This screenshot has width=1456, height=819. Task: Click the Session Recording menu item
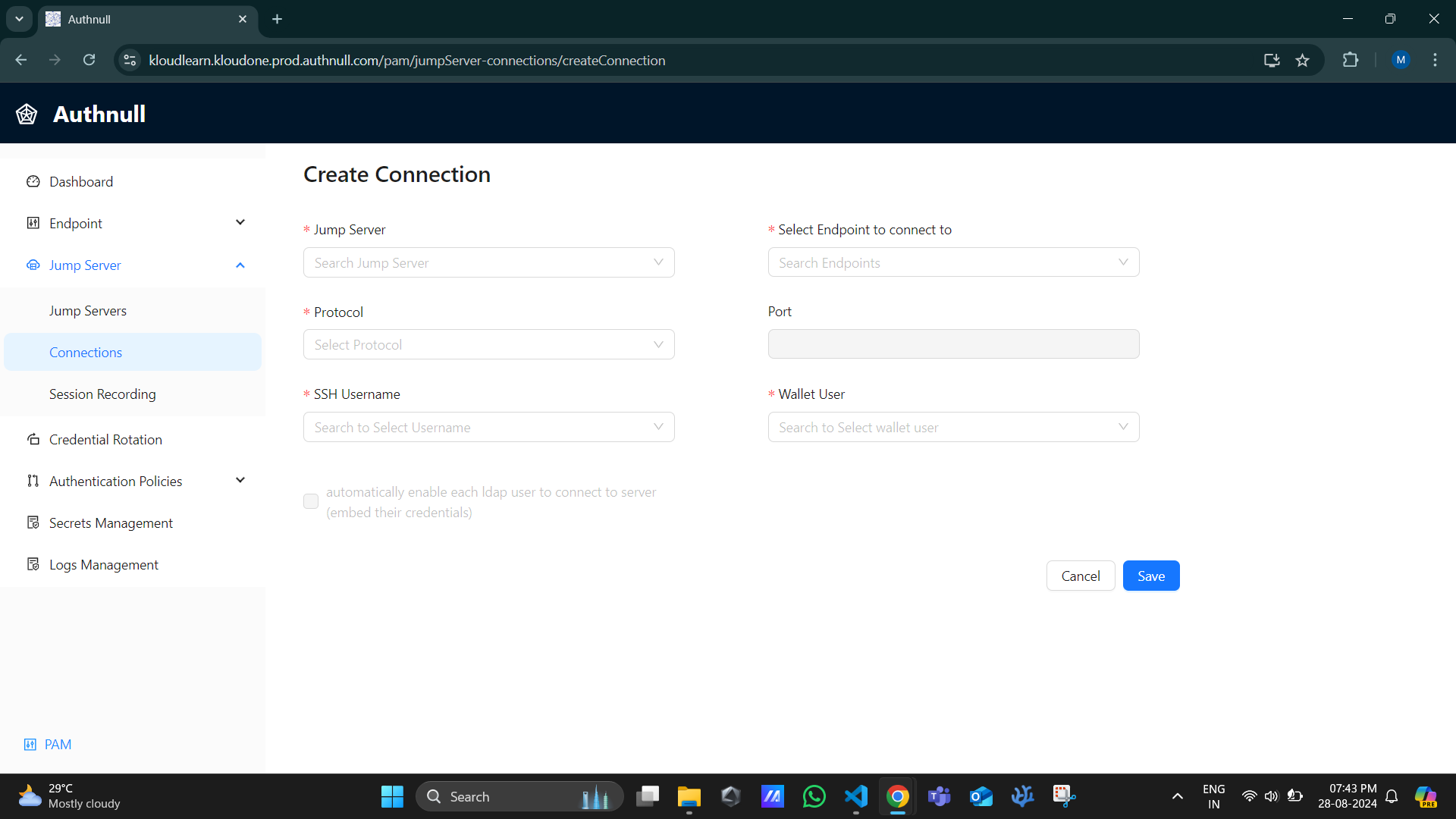pyautogui.click(x=102, y=393)
